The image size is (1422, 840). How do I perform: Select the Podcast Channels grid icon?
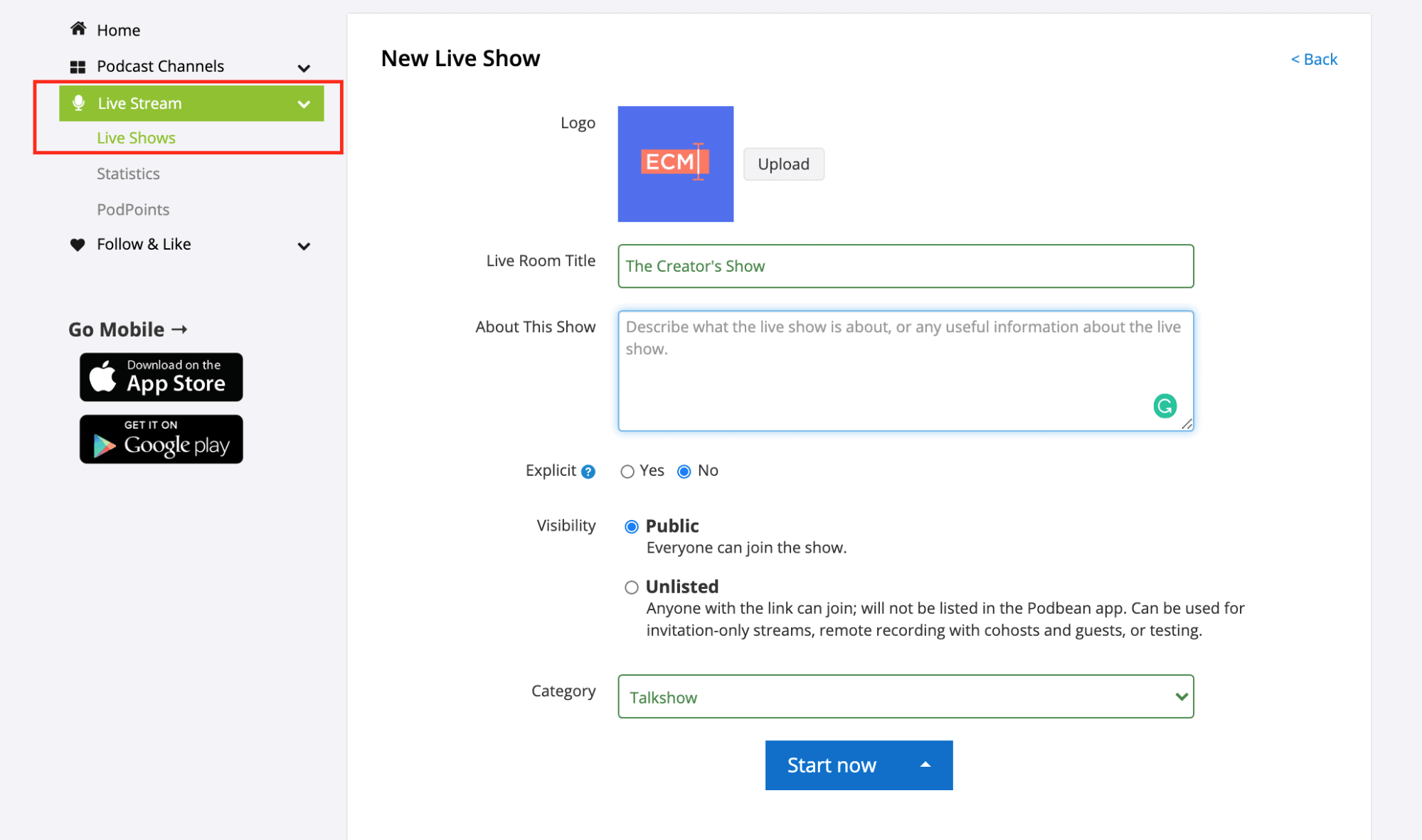pos(78,66)
